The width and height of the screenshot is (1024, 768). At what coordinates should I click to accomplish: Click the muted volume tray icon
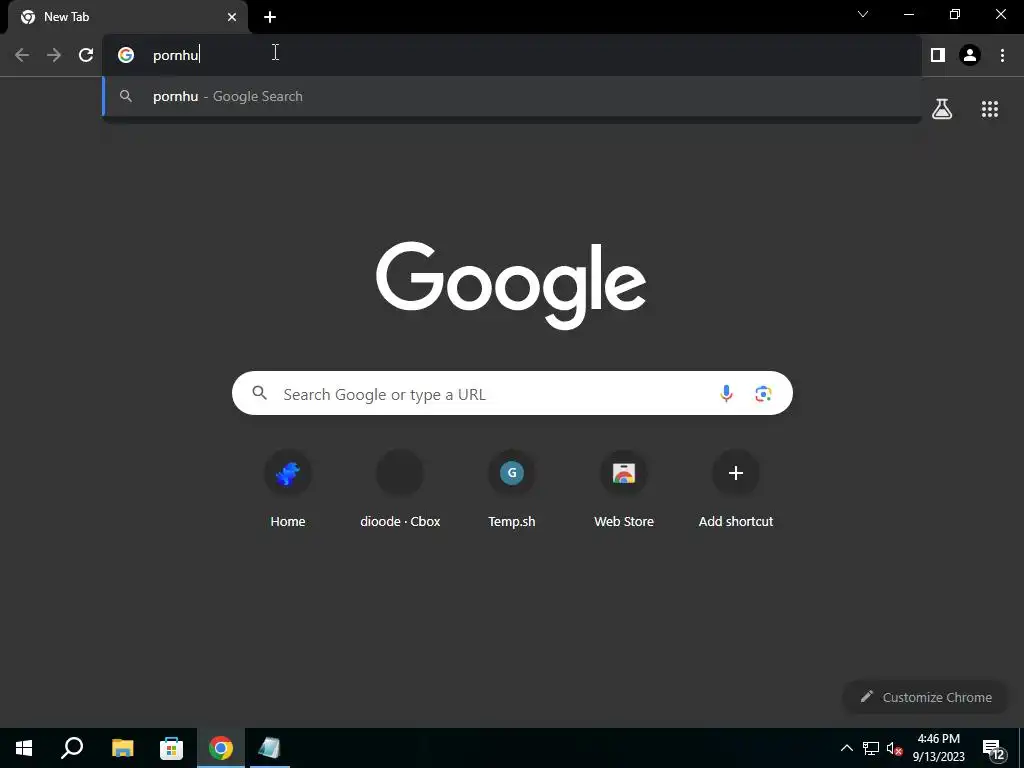[x=894, y=748]
